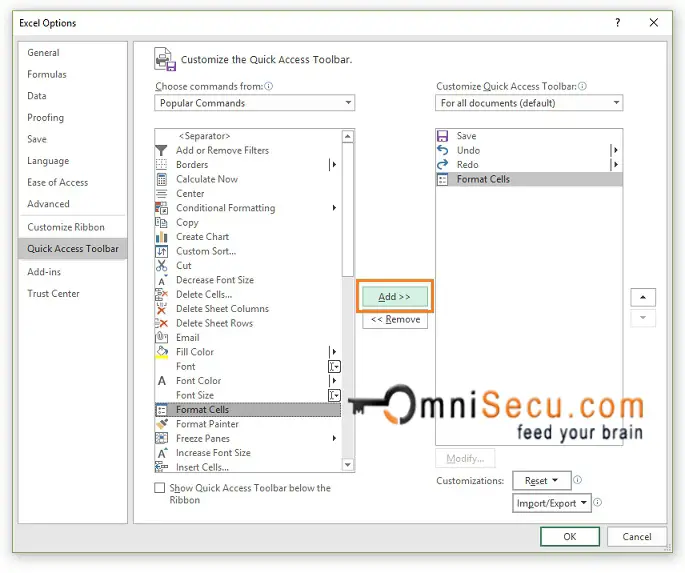Image resolution: width=685 pixels, height=573 pixels.
Task: Confirm with the OK button
Action: 570,536
